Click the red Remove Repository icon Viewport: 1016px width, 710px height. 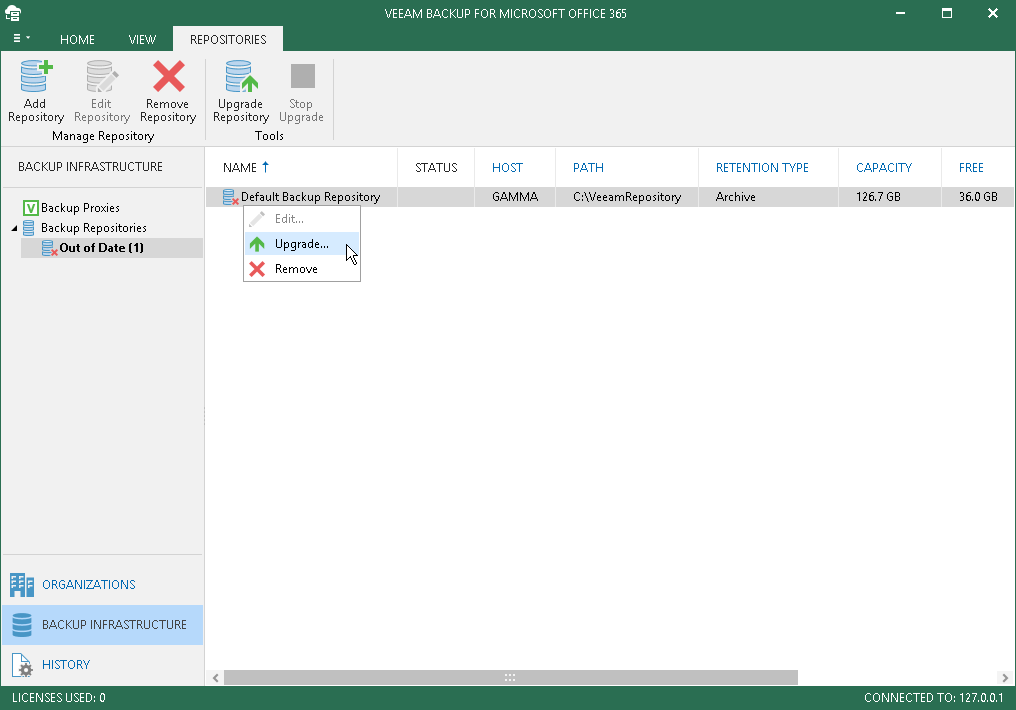coord(168,76)
